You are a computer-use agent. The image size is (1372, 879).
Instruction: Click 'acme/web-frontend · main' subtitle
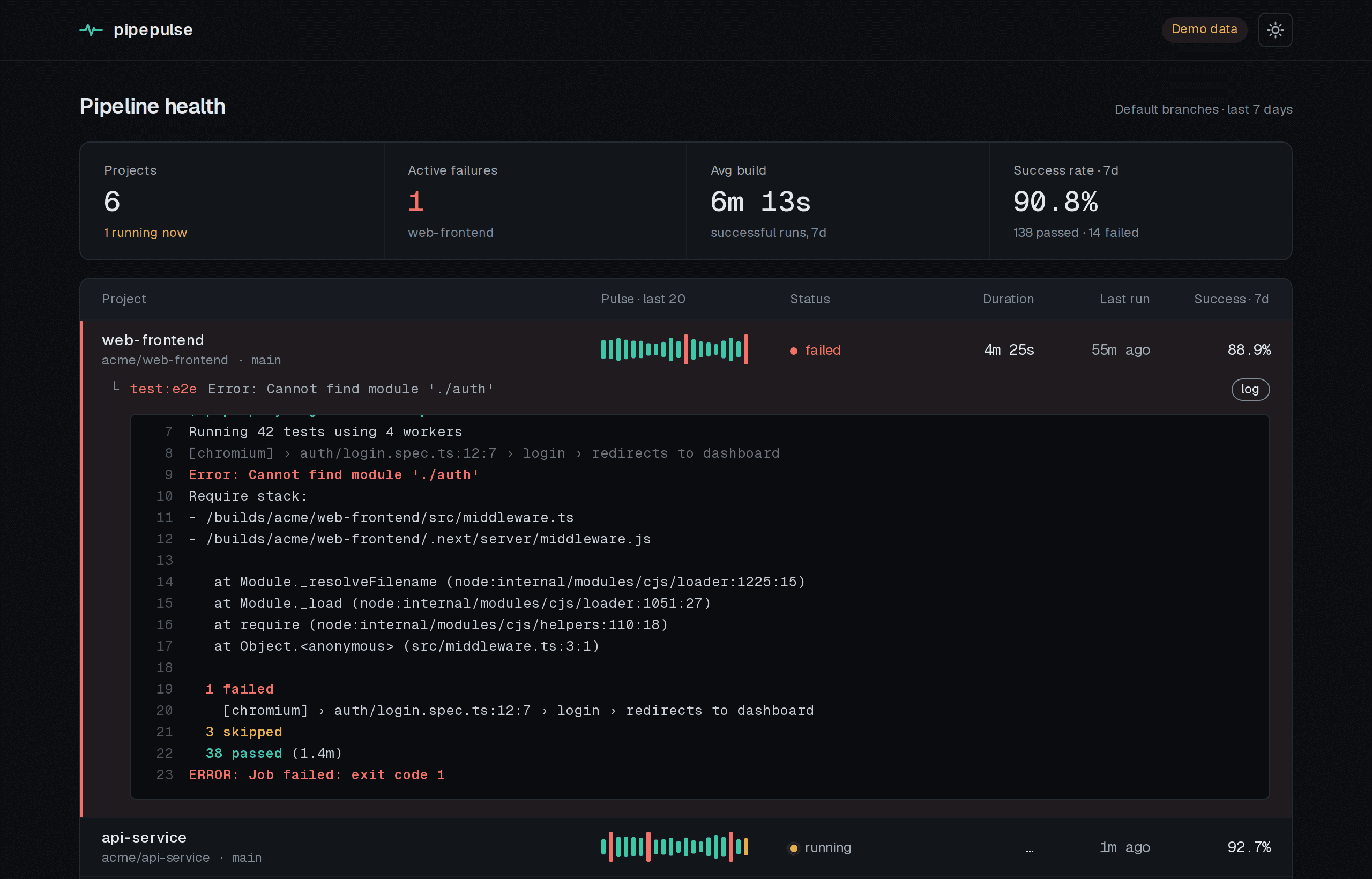tap(191, 360)
